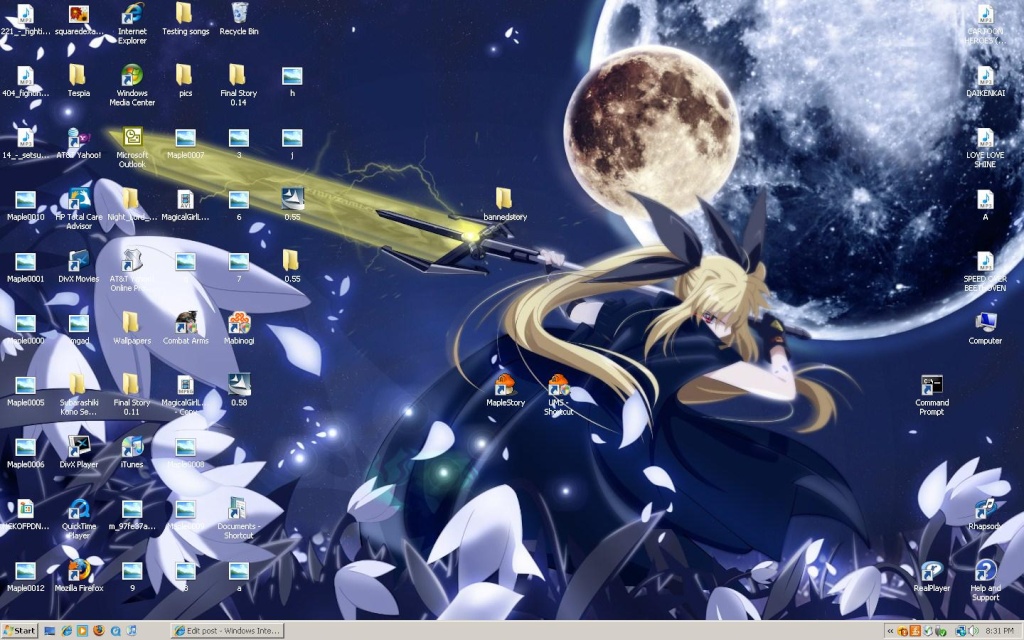Select the imgad image file
1024x640 pixels.
click(x=78, y=328)
